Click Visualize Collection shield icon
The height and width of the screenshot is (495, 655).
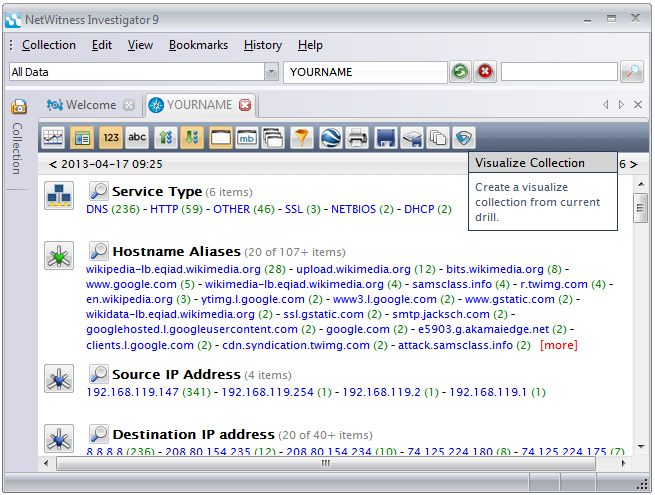pos(463,138)
